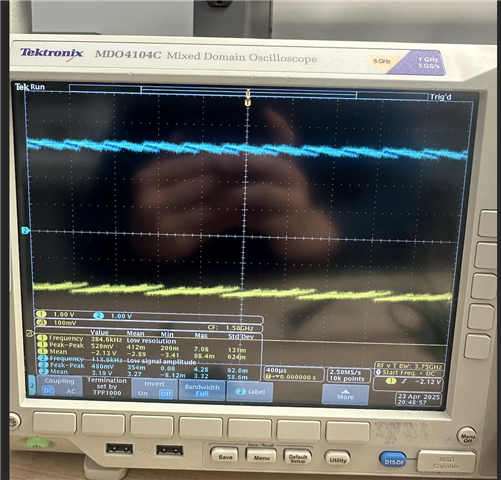Click the Trig'd status indicator
The width and height of the screenshot is (501, 480).
pos(440,97)
